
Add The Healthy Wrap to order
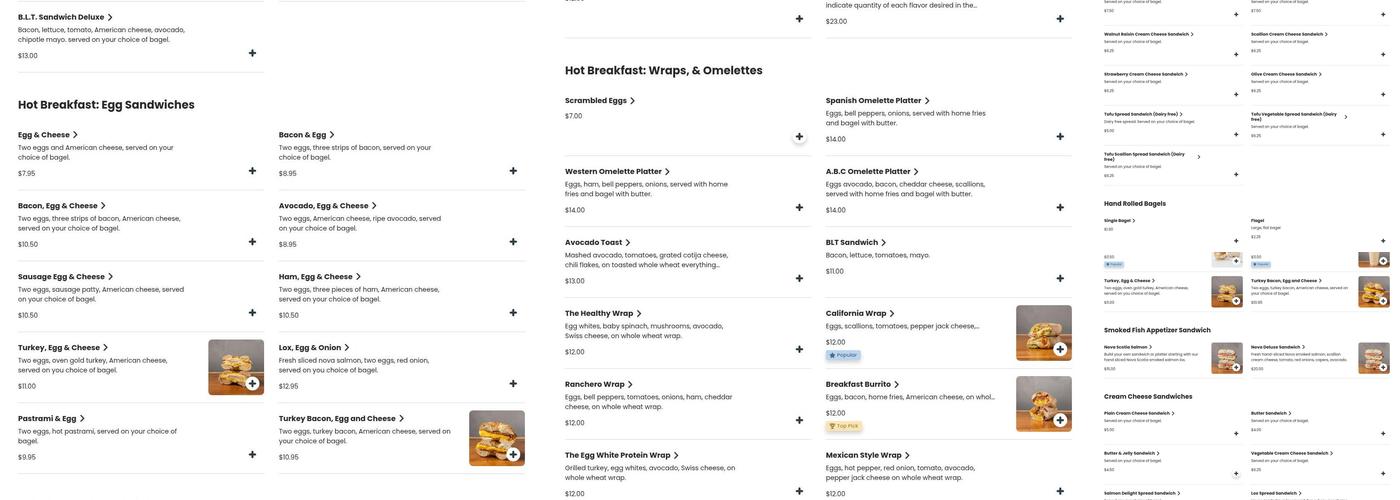799,349
